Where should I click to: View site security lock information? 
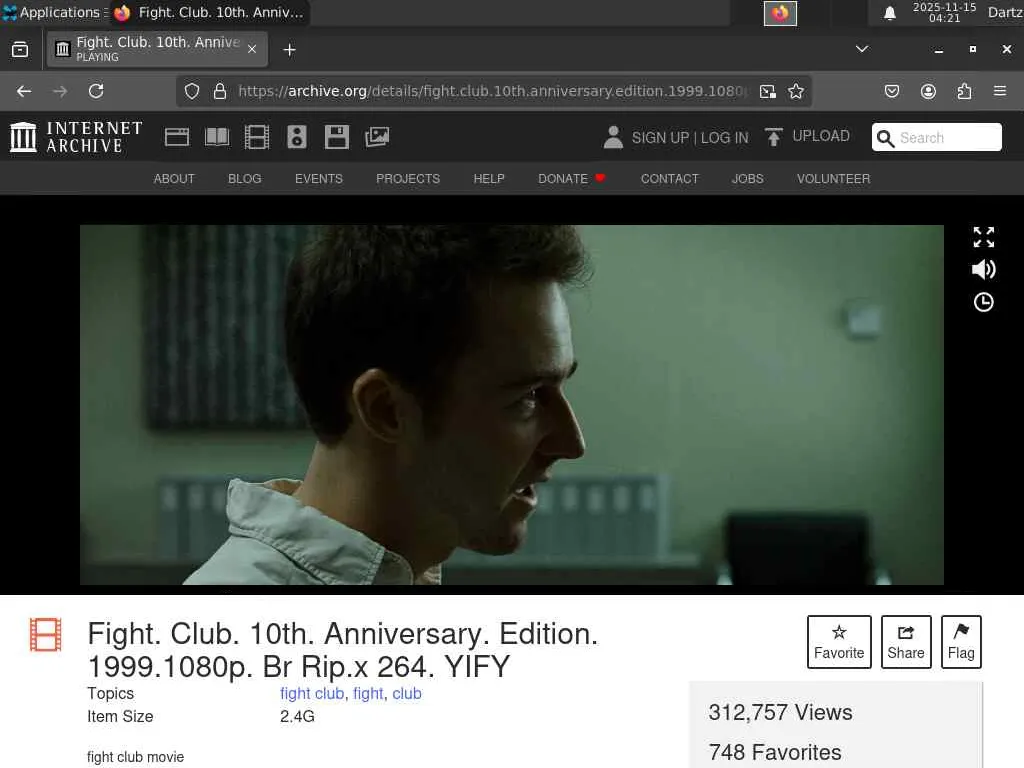coord(220,91)
